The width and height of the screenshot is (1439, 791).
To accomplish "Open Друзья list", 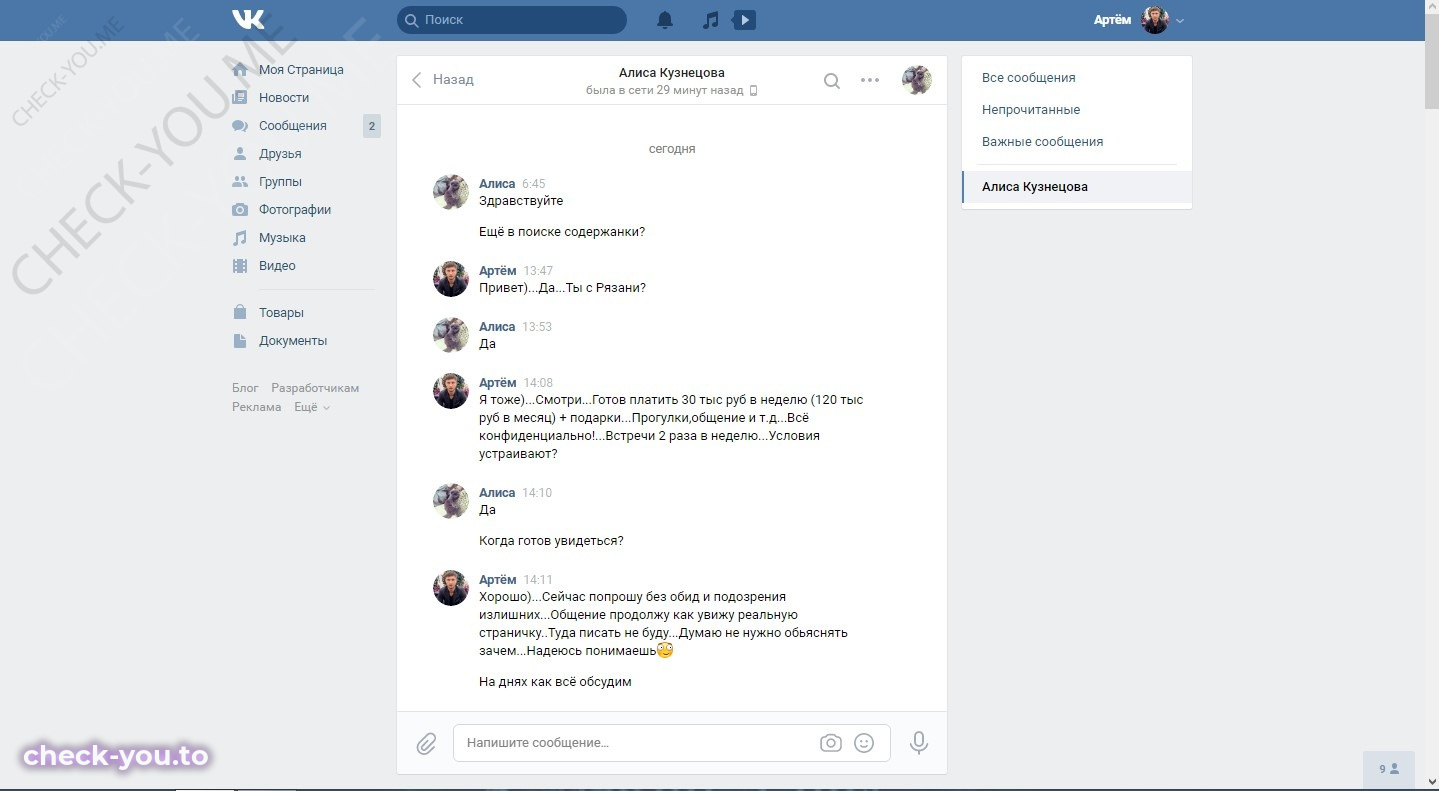I will coord(280,154).
